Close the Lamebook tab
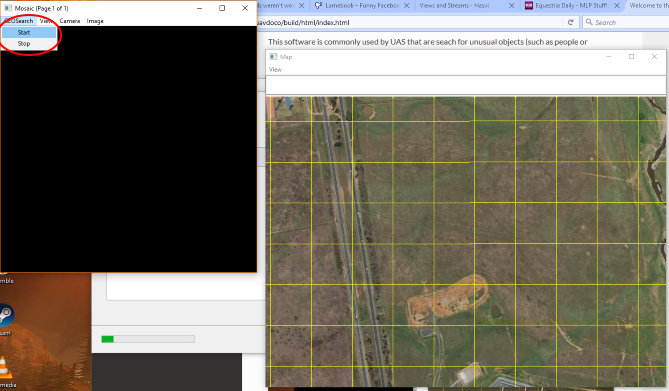 [x=407, y=6]
